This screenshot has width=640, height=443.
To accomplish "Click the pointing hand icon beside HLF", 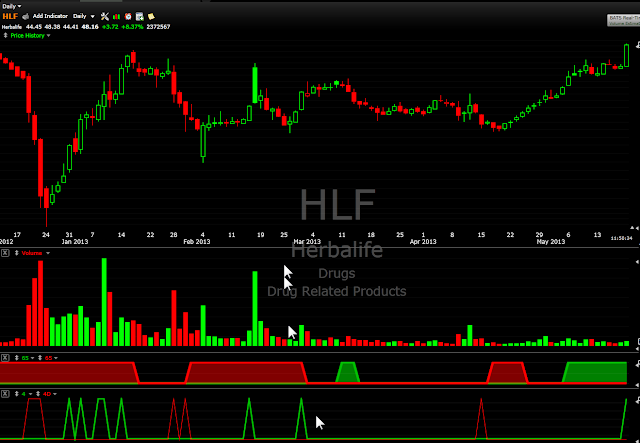I will [26, 16].
